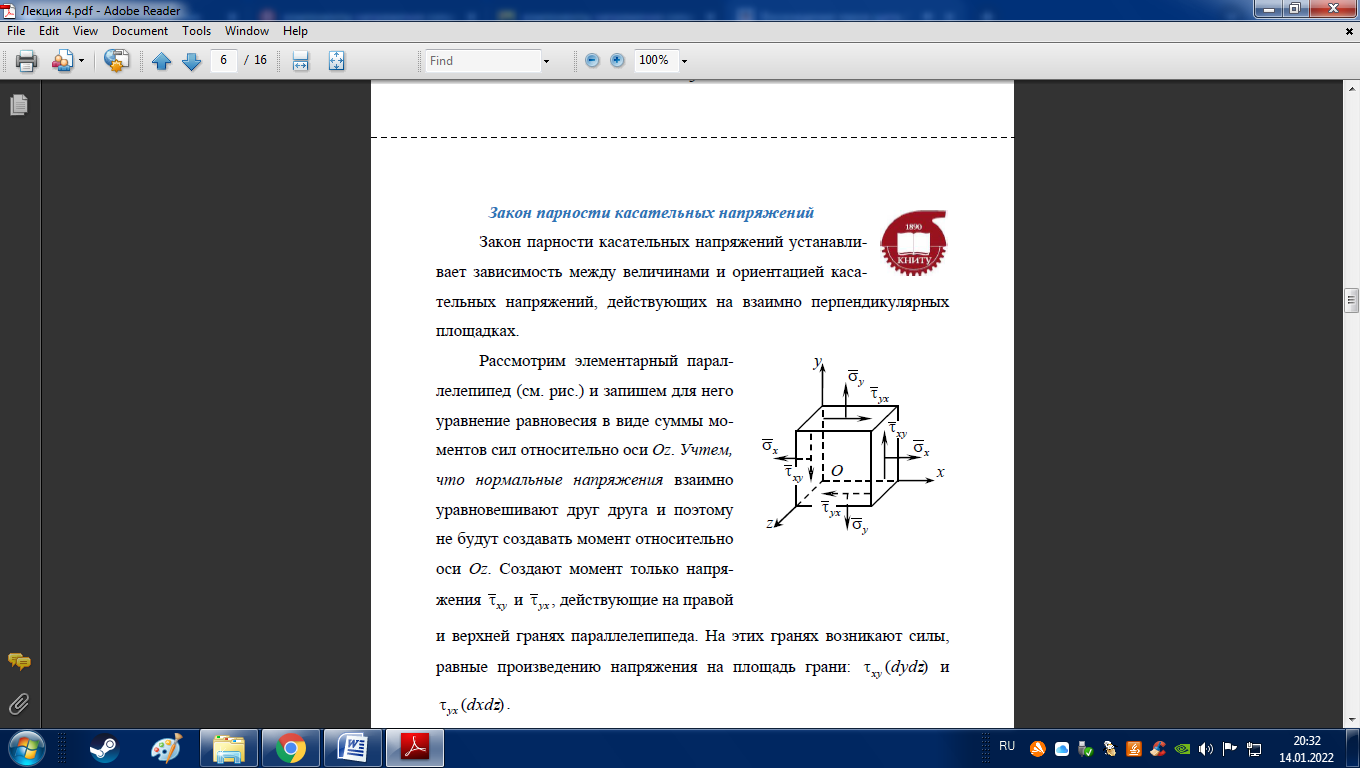The image size is (1360, 768).
Task: Open the Pages navigation panel icon
Action: [x=18, y=104]
